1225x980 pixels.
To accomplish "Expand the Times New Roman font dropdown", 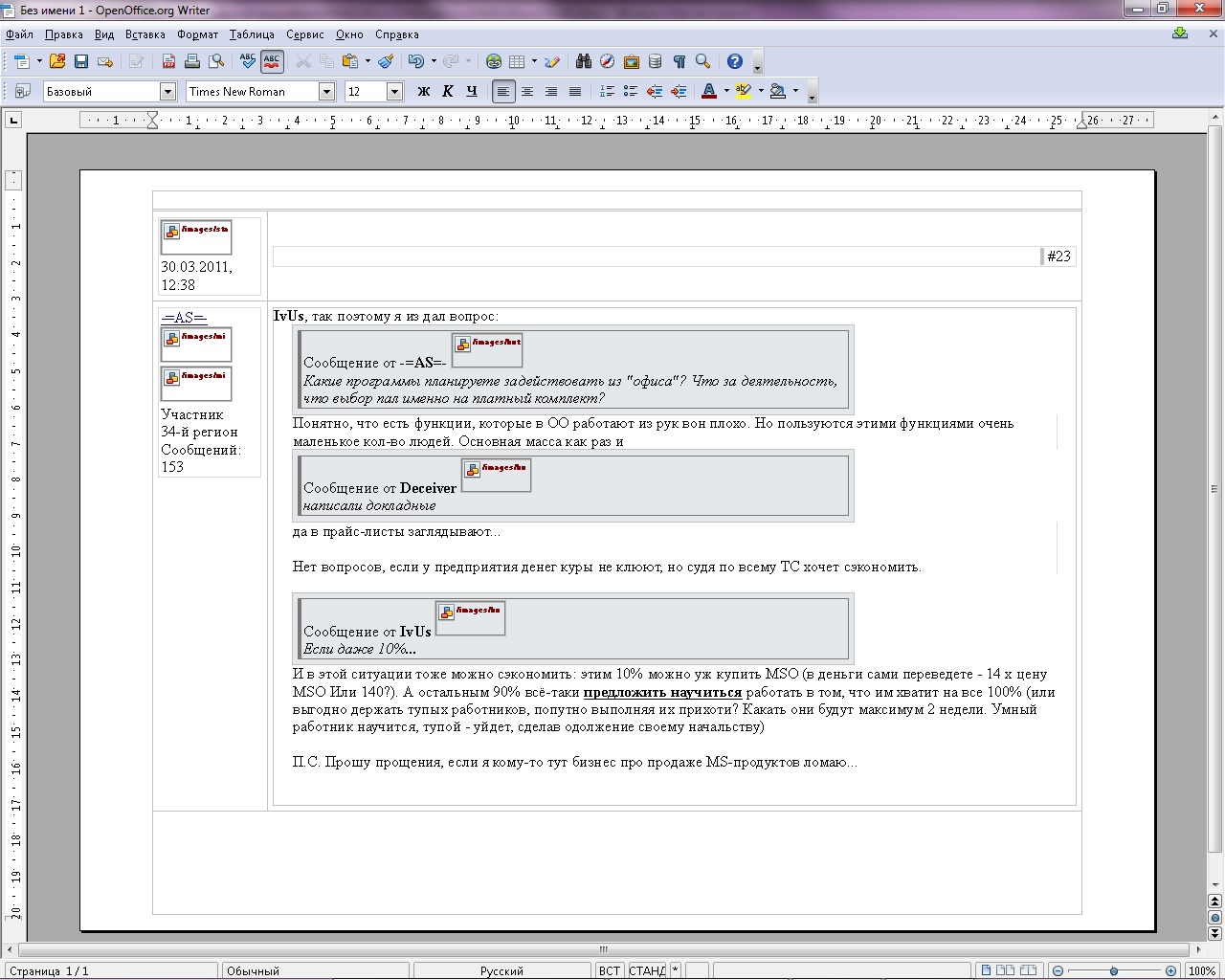I will tap(326, 92).
